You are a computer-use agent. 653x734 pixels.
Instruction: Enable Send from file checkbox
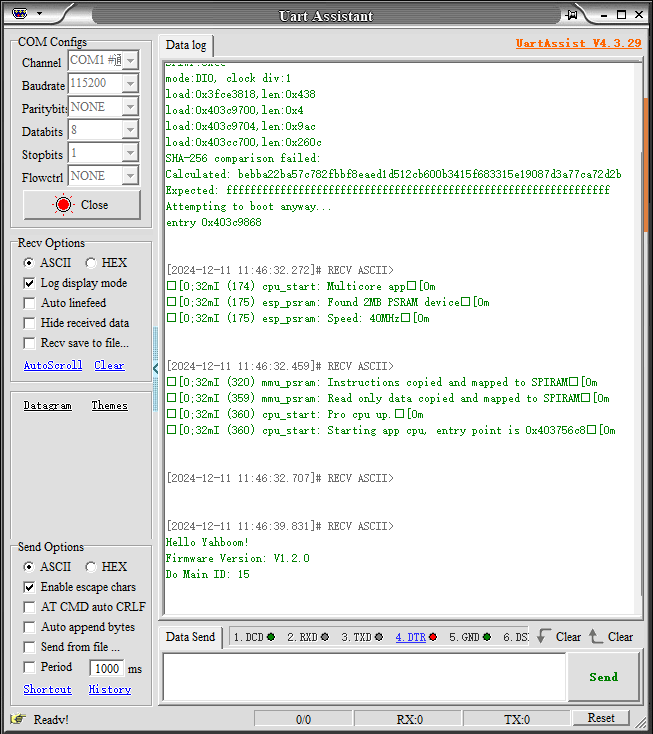pos(29,647)
